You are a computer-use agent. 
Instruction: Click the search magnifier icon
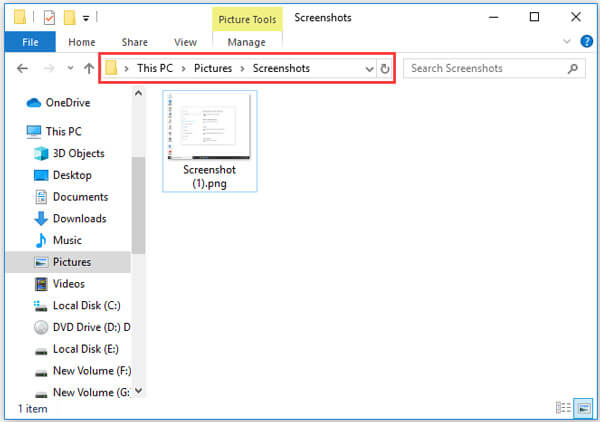click(x=573, y=69)
